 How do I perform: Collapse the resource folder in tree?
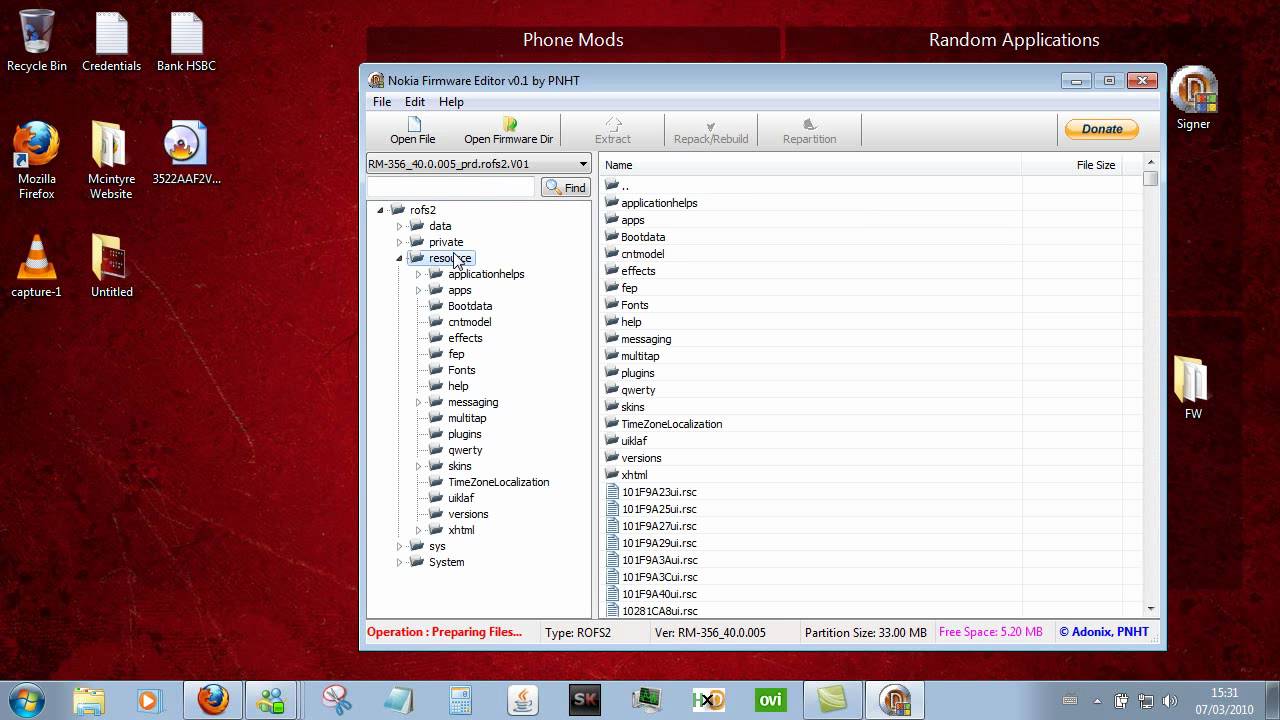tap(399, 258)
